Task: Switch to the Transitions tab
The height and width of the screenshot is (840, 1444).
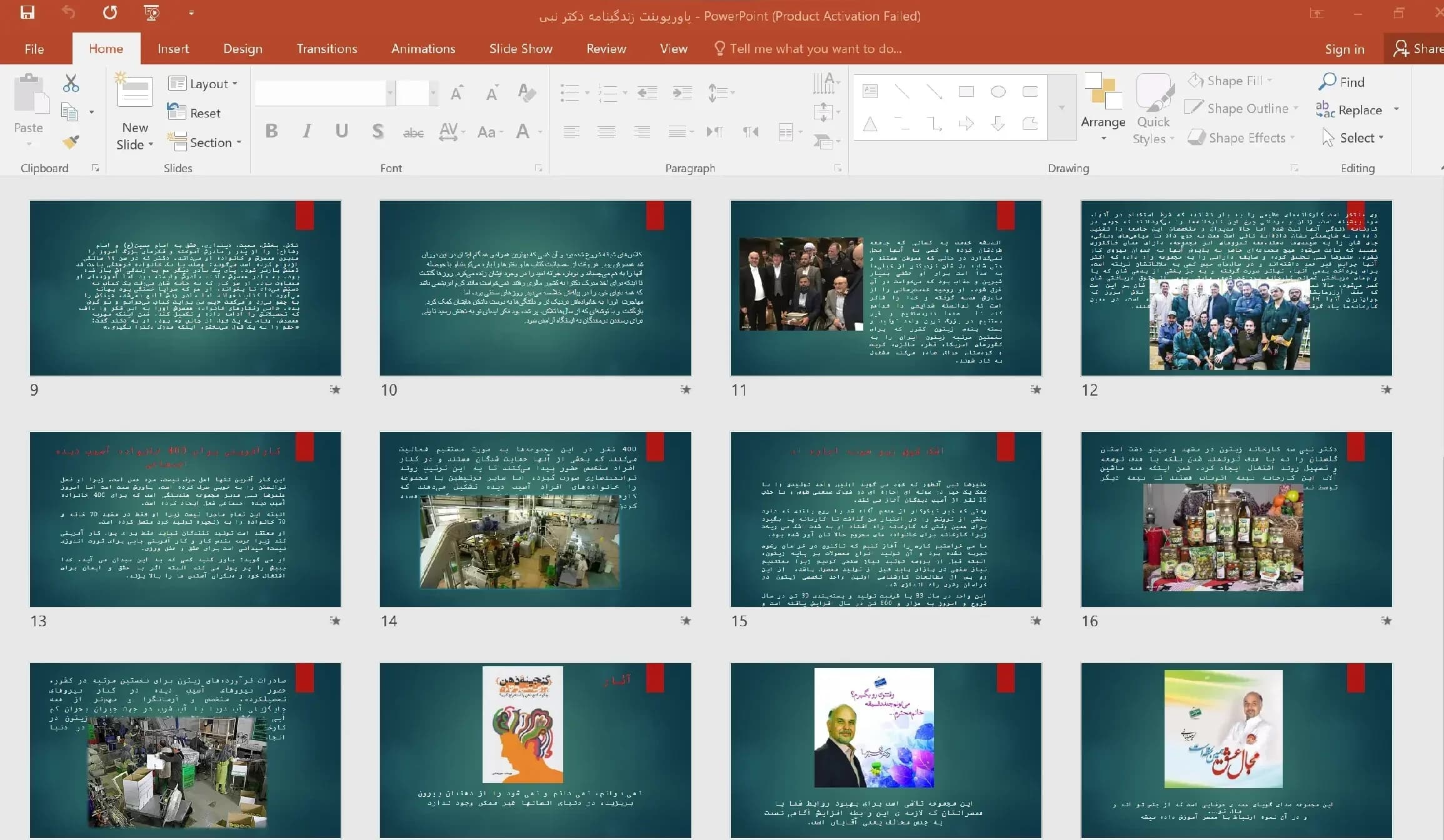Action: pos(327,49)
